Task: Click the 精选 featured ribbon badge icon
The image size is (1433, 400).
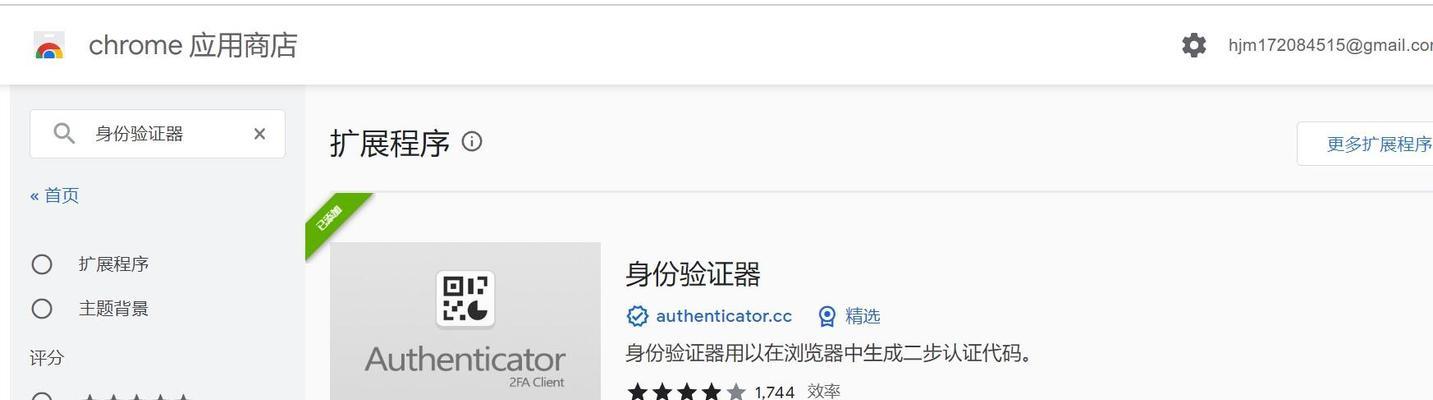Action: (x=827, y=316)
